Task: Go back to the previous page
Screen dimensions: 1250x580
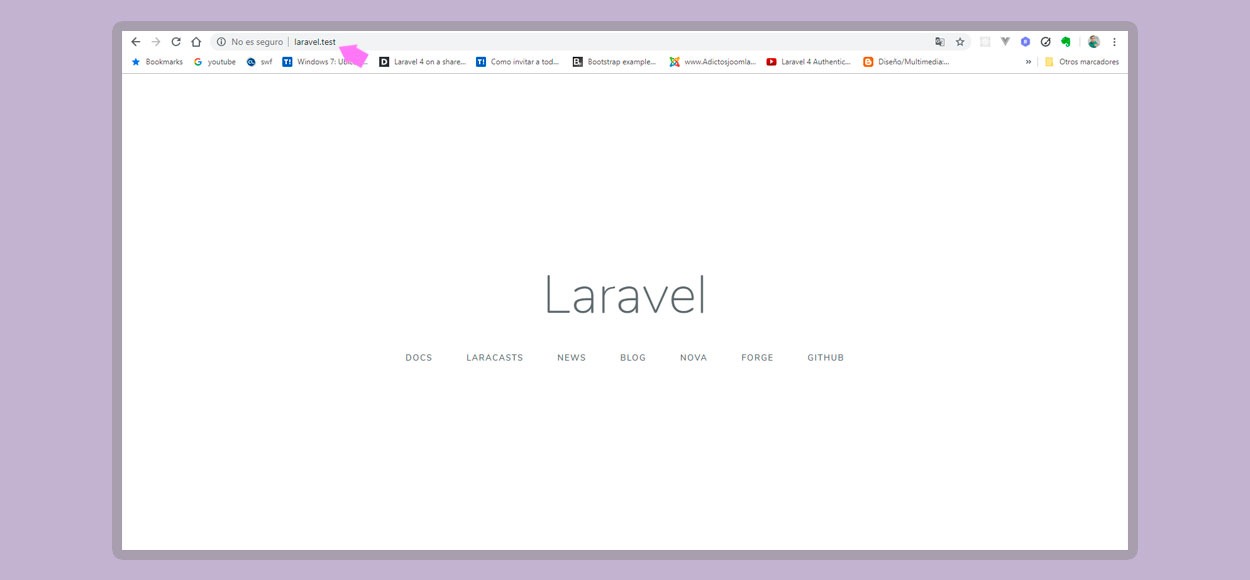Action: point(136,42)
